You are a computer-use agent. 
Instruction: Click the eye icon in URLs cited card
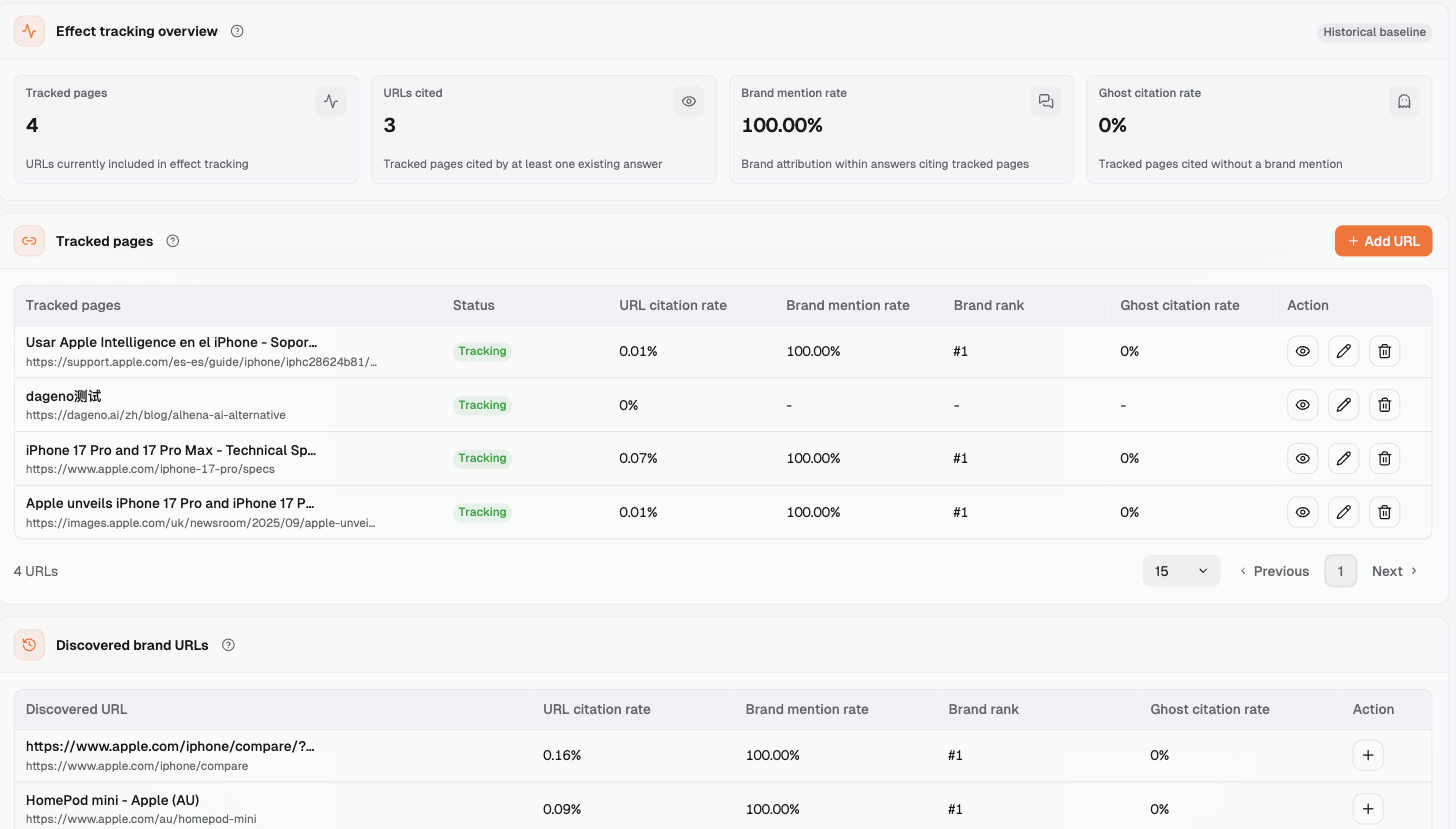click(x=689, y=101)
